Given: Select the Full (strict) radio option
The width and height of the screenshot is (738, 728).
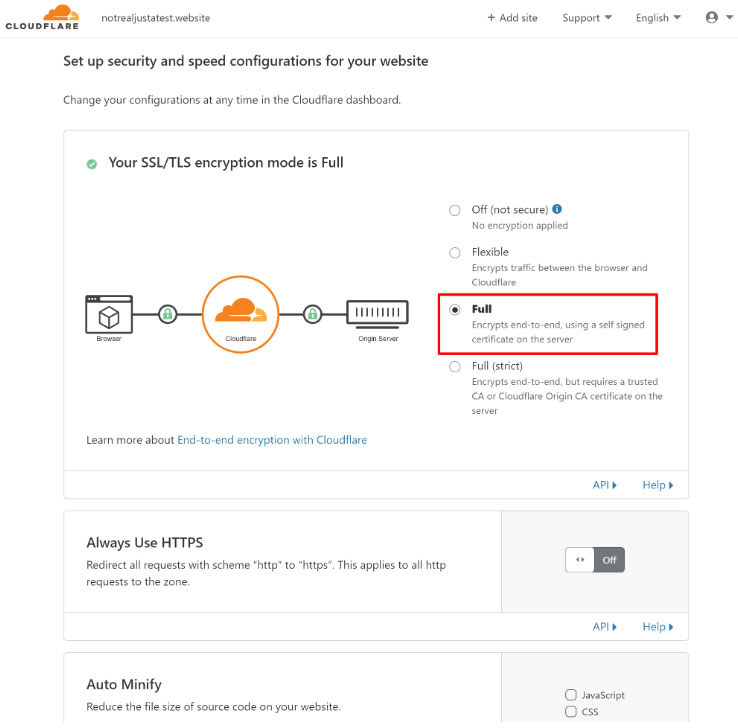Looking at the screenshot, I should coord(455,366).
